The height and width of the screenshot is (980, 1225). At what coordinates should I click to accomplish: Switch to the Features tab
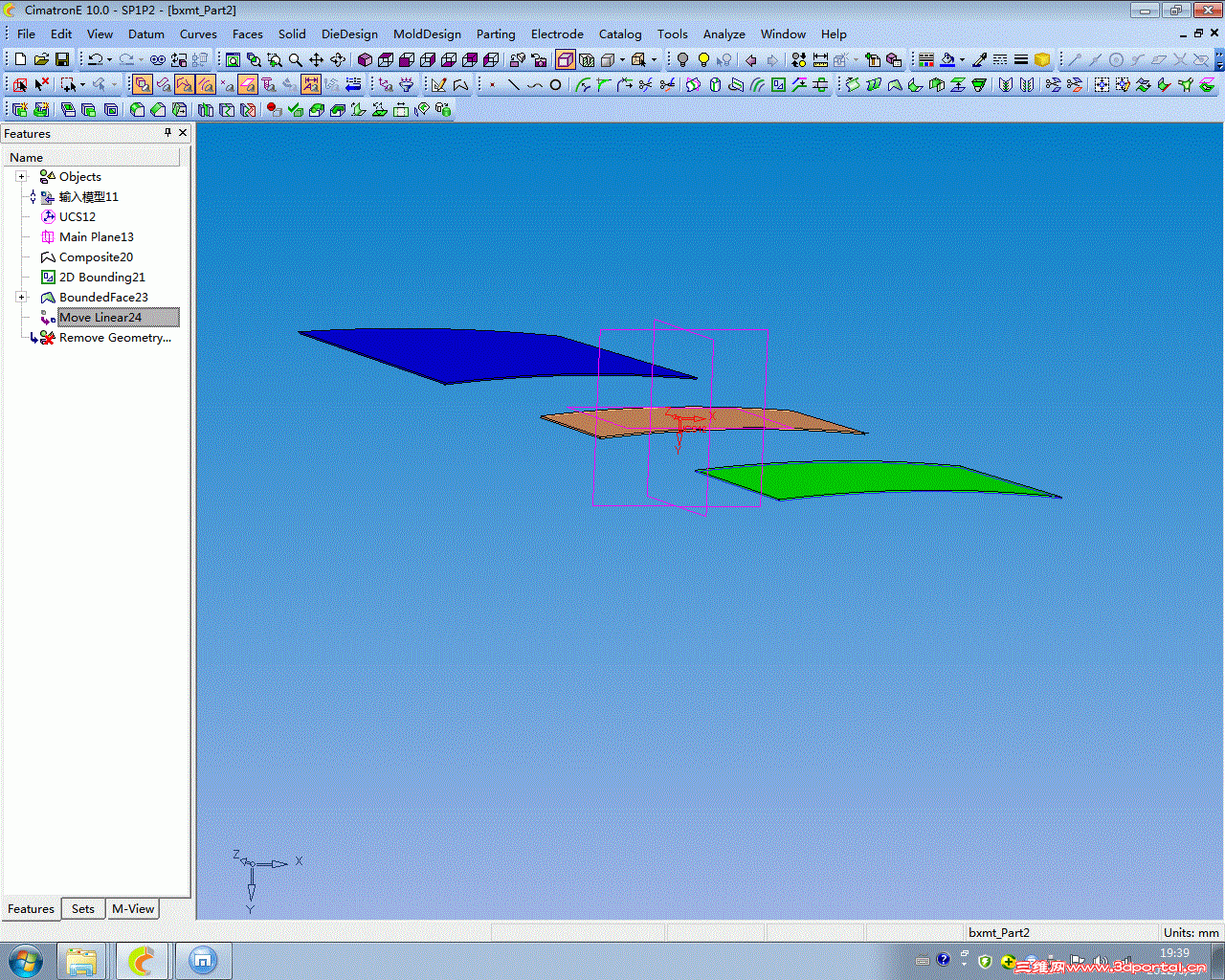coord(31,909)
